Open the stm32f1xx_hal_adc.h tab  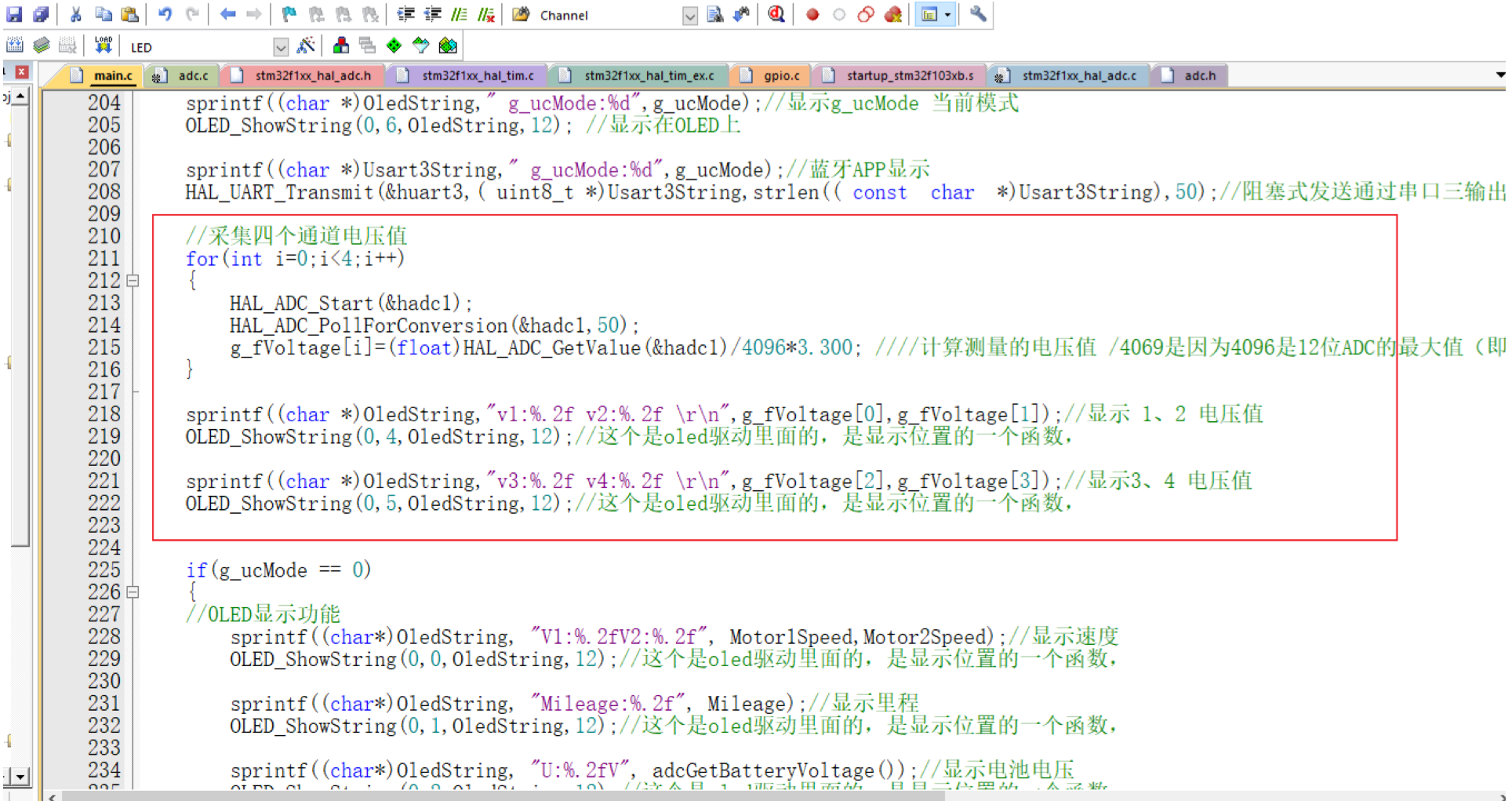tap(302, 75)
